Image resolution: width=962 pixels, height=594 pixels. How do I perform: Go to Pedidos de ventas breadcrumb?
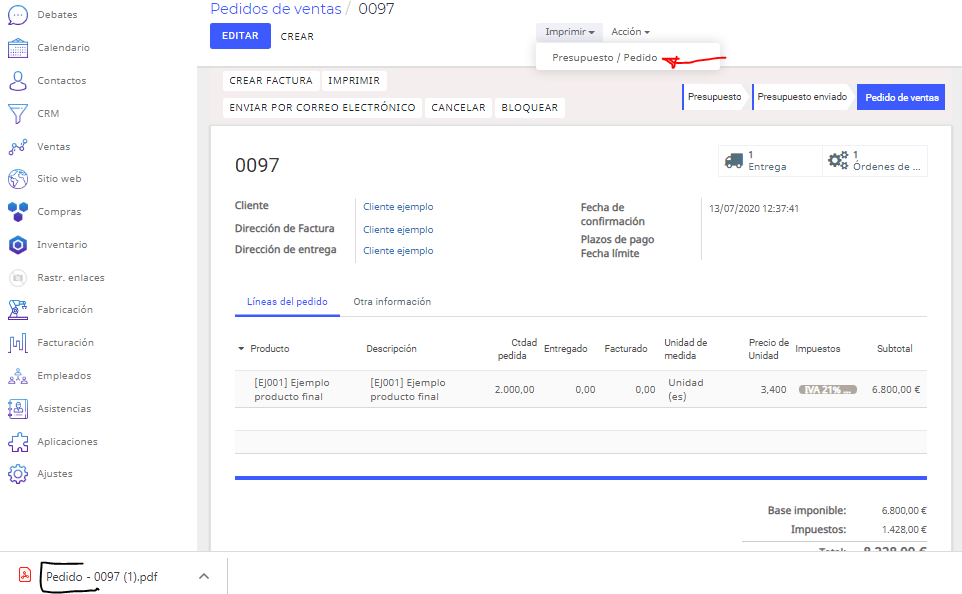point(276,9)
